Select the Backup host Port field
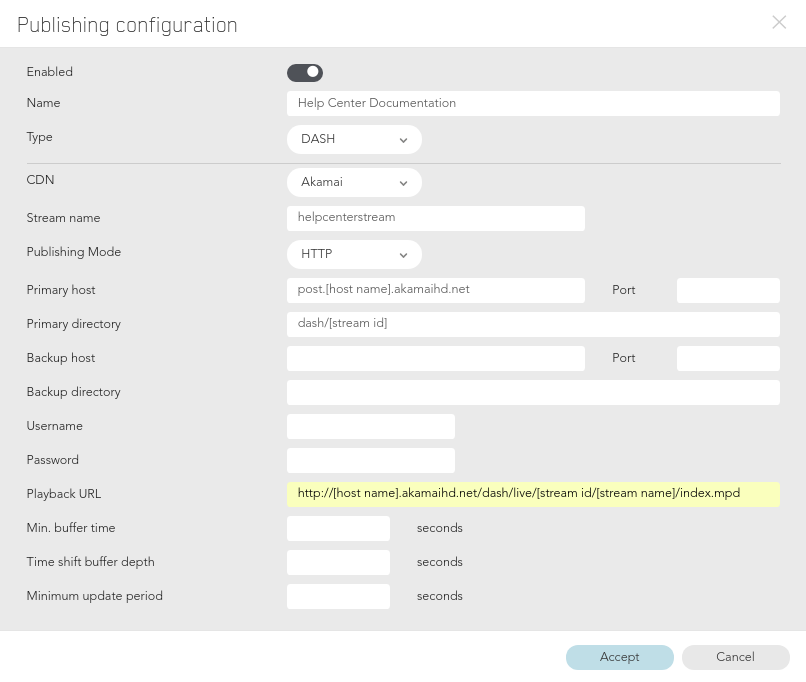Screen dimensions: 806x682 (x=728, y=358)
